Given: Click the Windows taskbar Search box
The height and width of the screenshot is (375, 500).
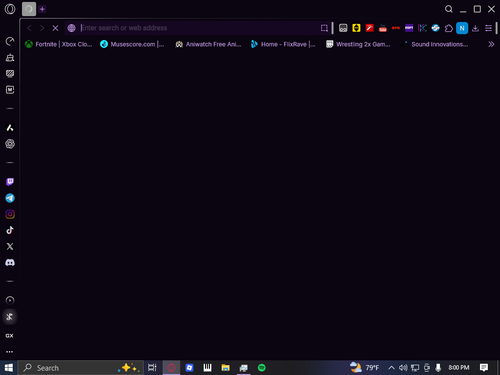Looking at the screenshot, I should (x=81, y=368).
